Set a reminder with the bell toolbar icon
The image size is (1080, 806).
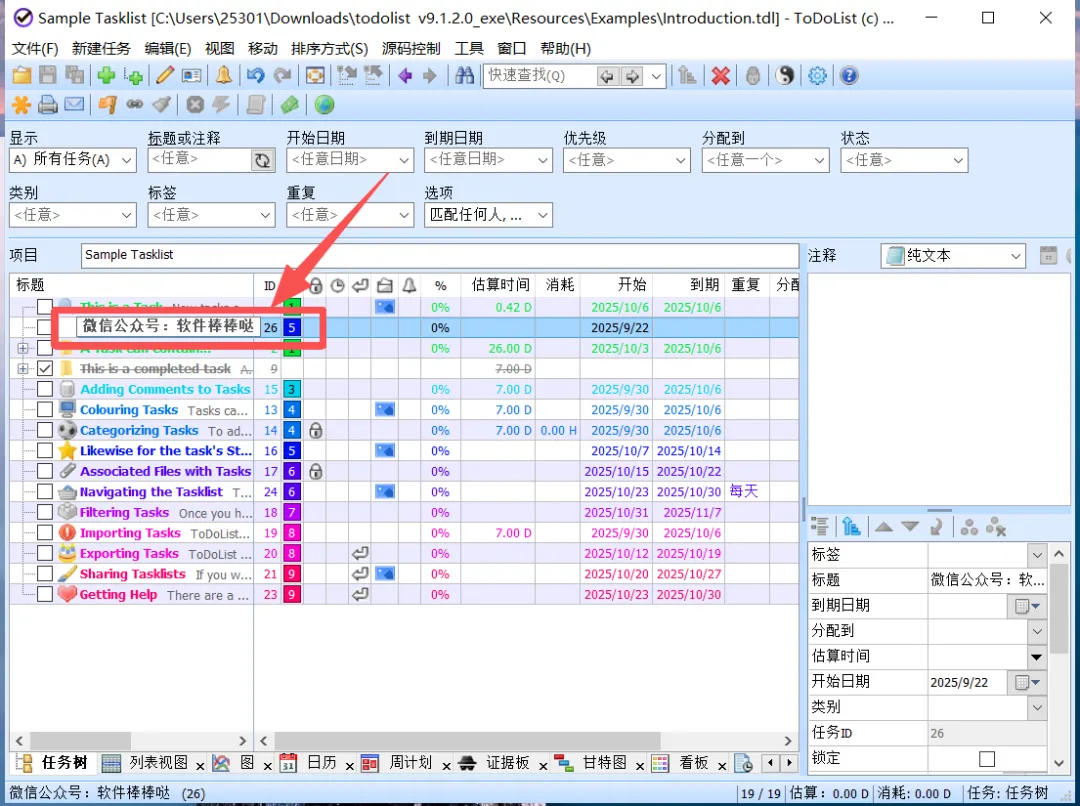click(x=224, y=76)
